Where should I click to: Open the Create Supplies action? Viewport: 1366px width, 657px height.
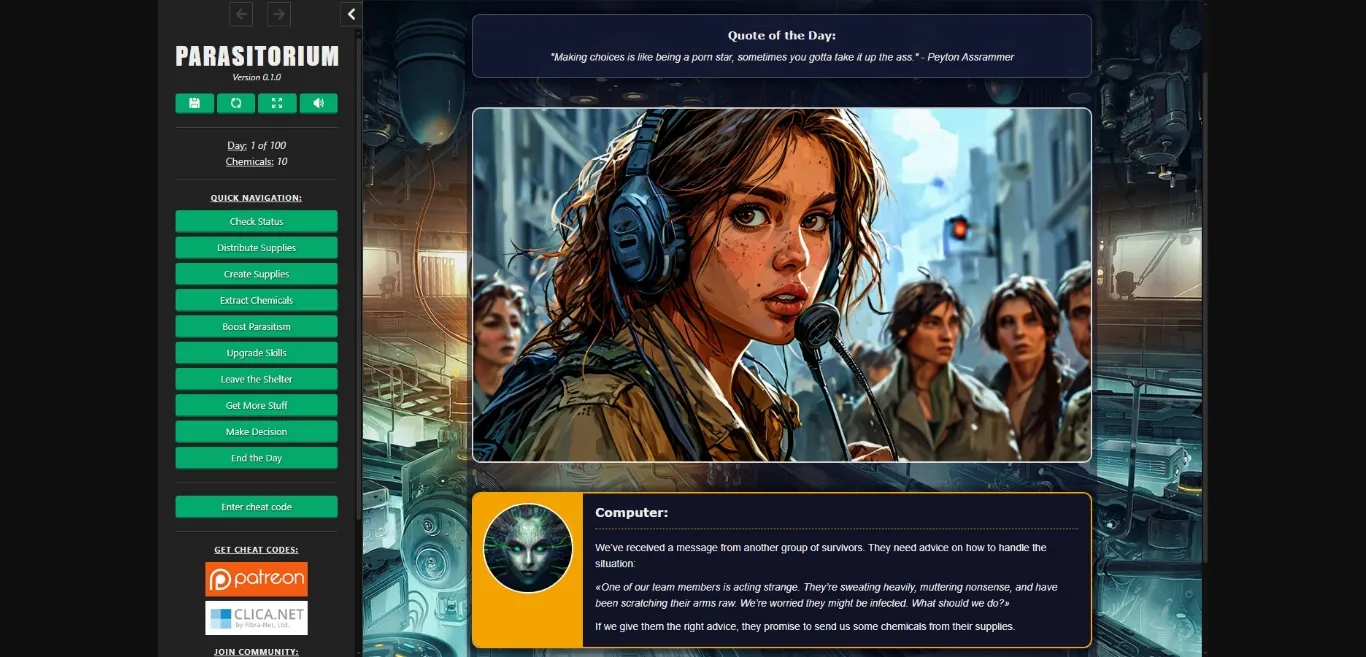256,273
